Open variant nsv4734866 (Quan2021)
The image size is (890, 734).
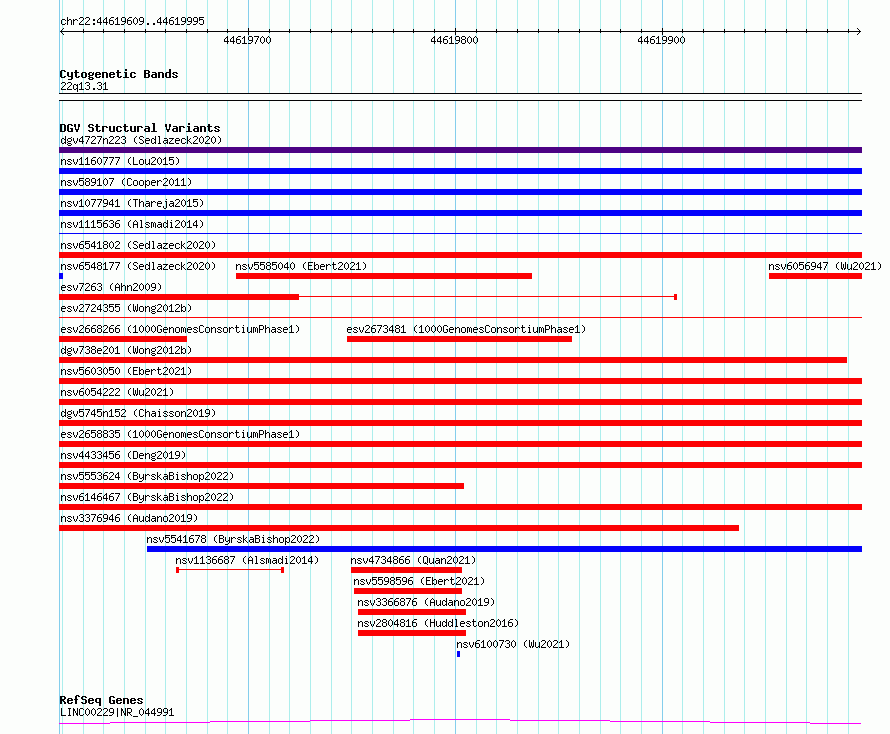point(413,560)
